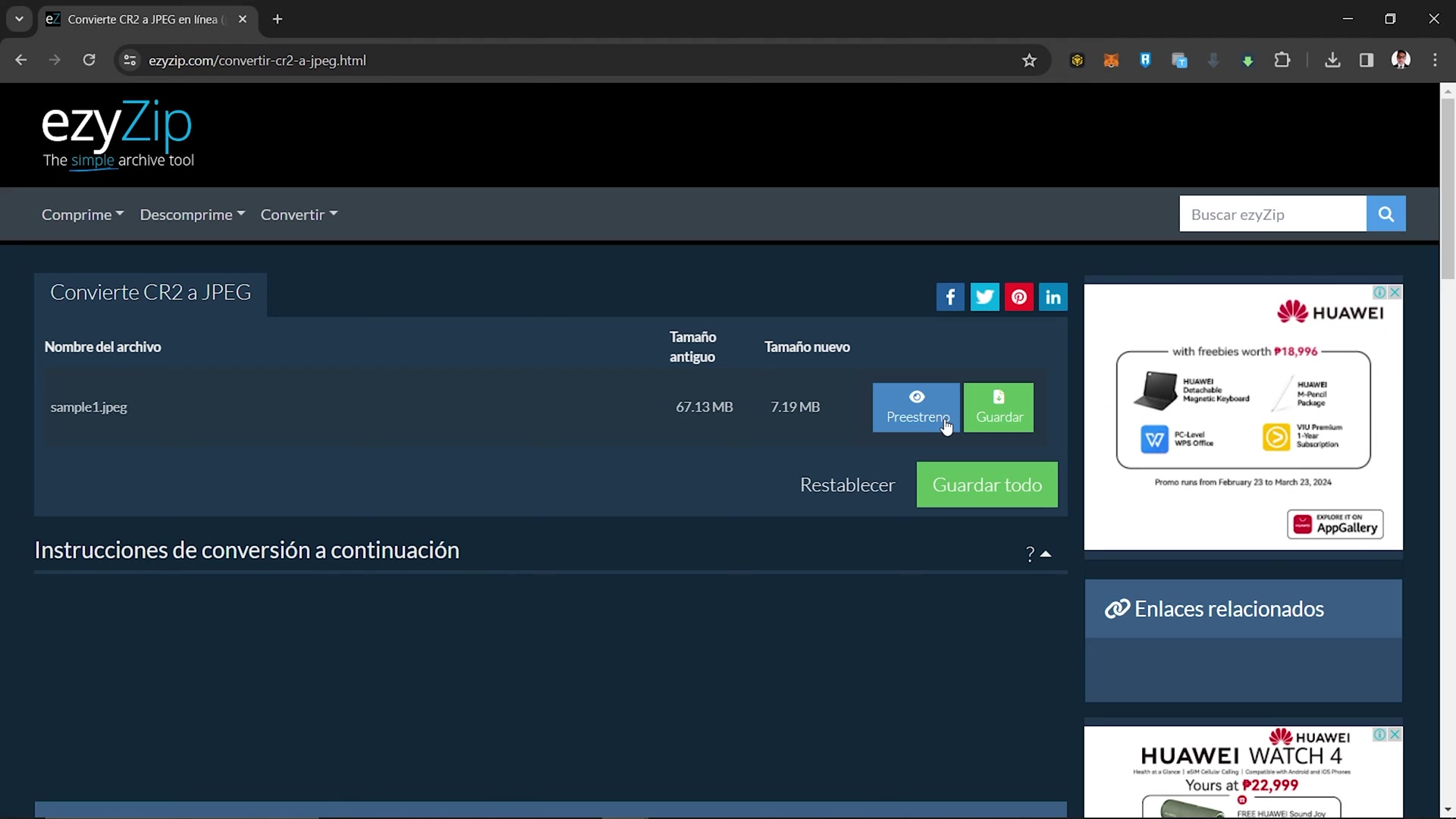Share page on Twitter icon
The width and height of the screenshot is (1456, 819).
(x=984, y=297)
